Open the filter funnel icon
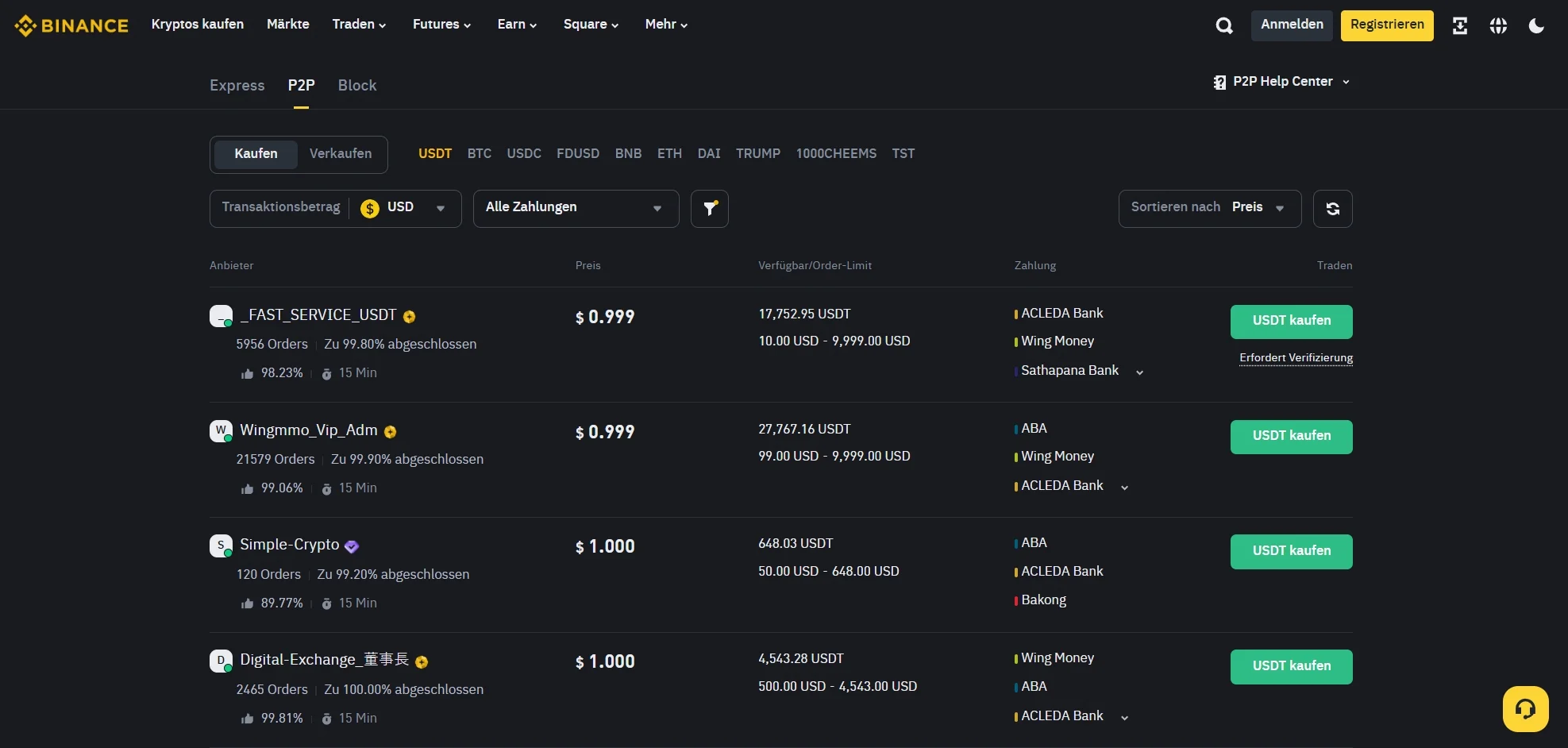The height and width of the screenshot is (748, 1568). [710, 209]
